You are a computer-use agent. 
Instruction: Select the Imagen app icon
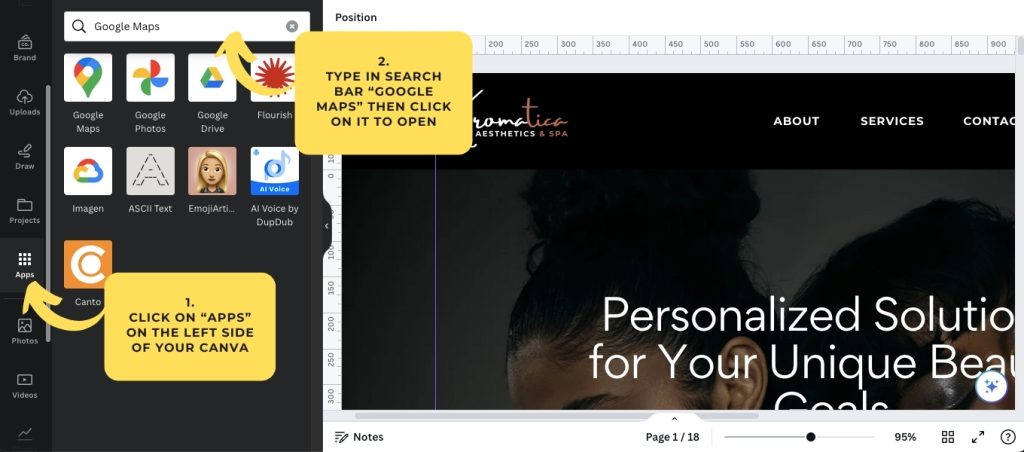click(x=88, y=171)
